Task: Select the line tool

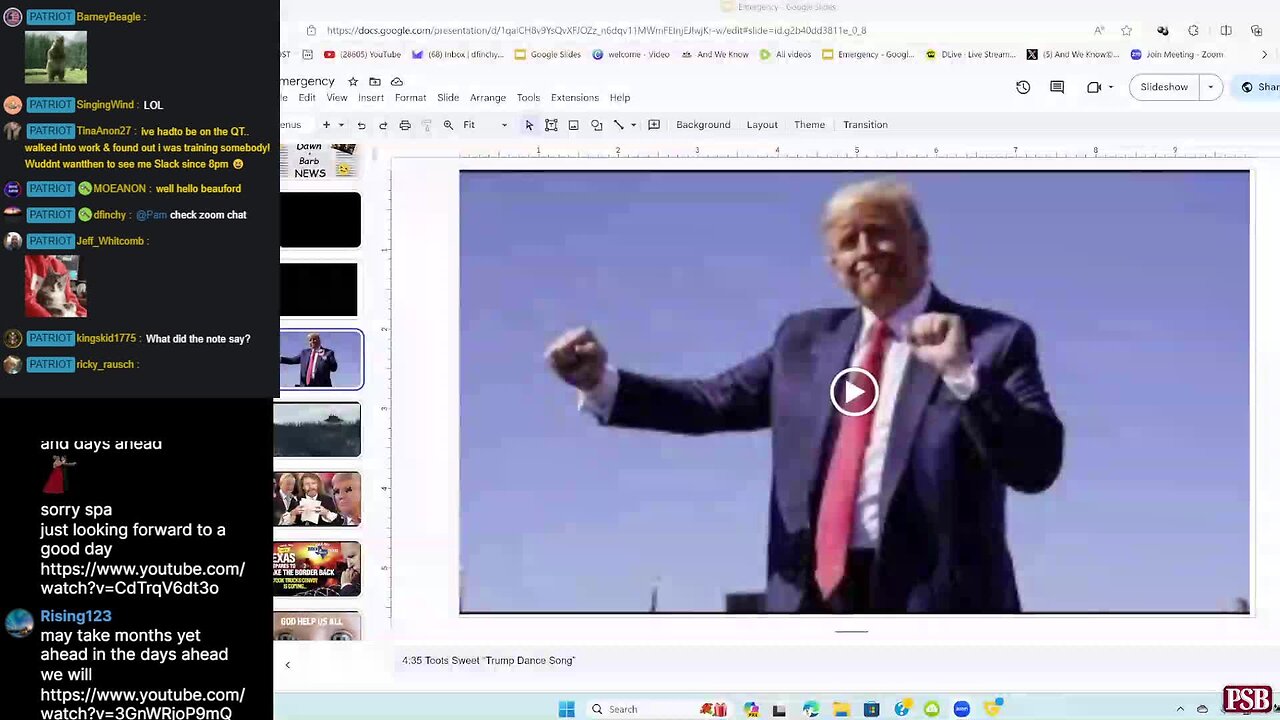Action: (618, 125)
